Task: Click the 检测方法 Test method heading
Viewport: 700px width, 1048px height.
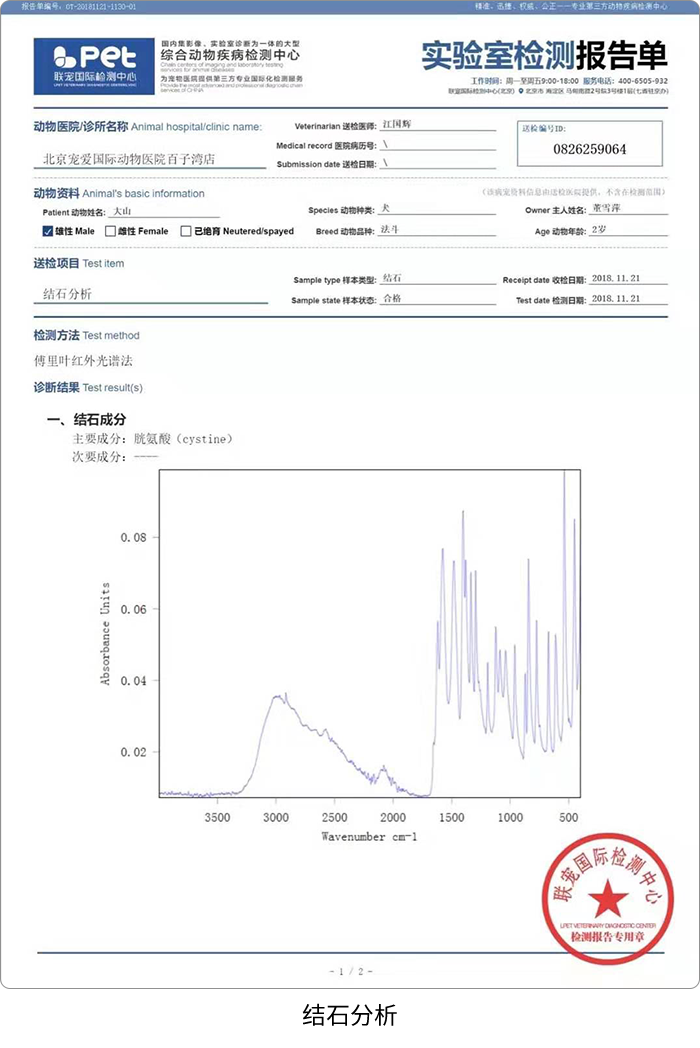Action: 86,336
